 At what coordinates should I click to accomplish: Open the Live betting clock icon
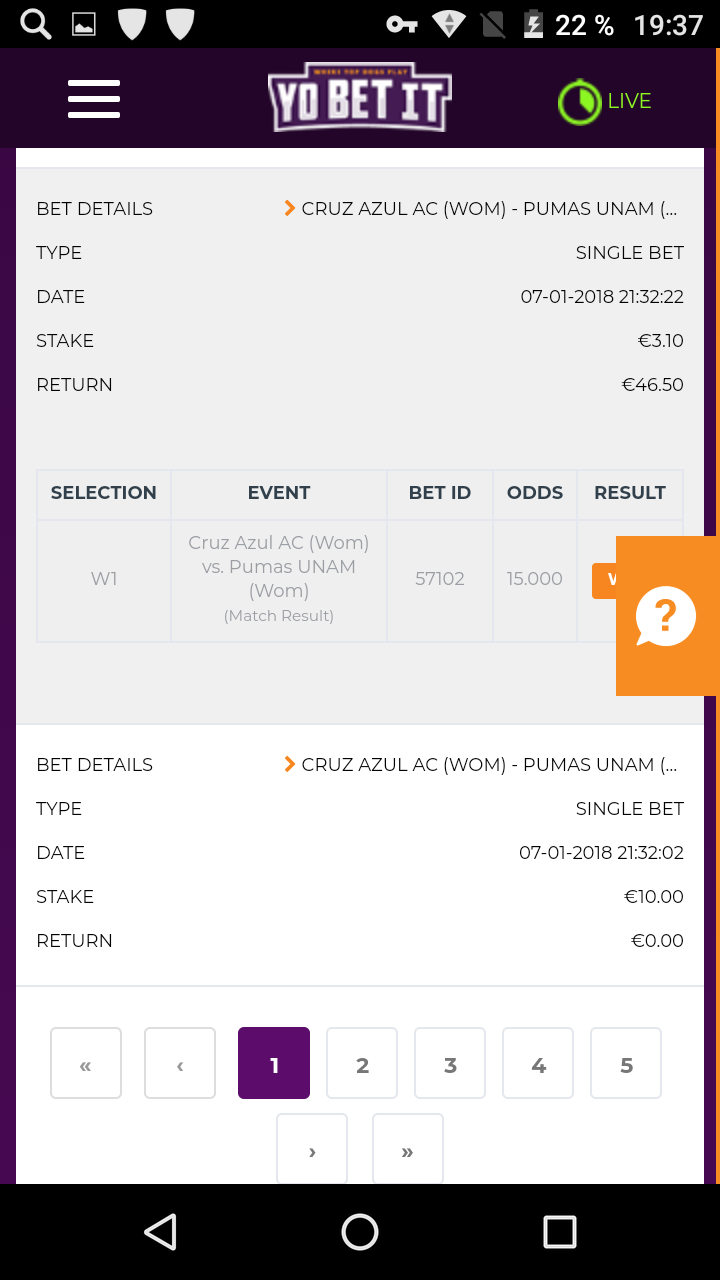click(x=577, y=102)
